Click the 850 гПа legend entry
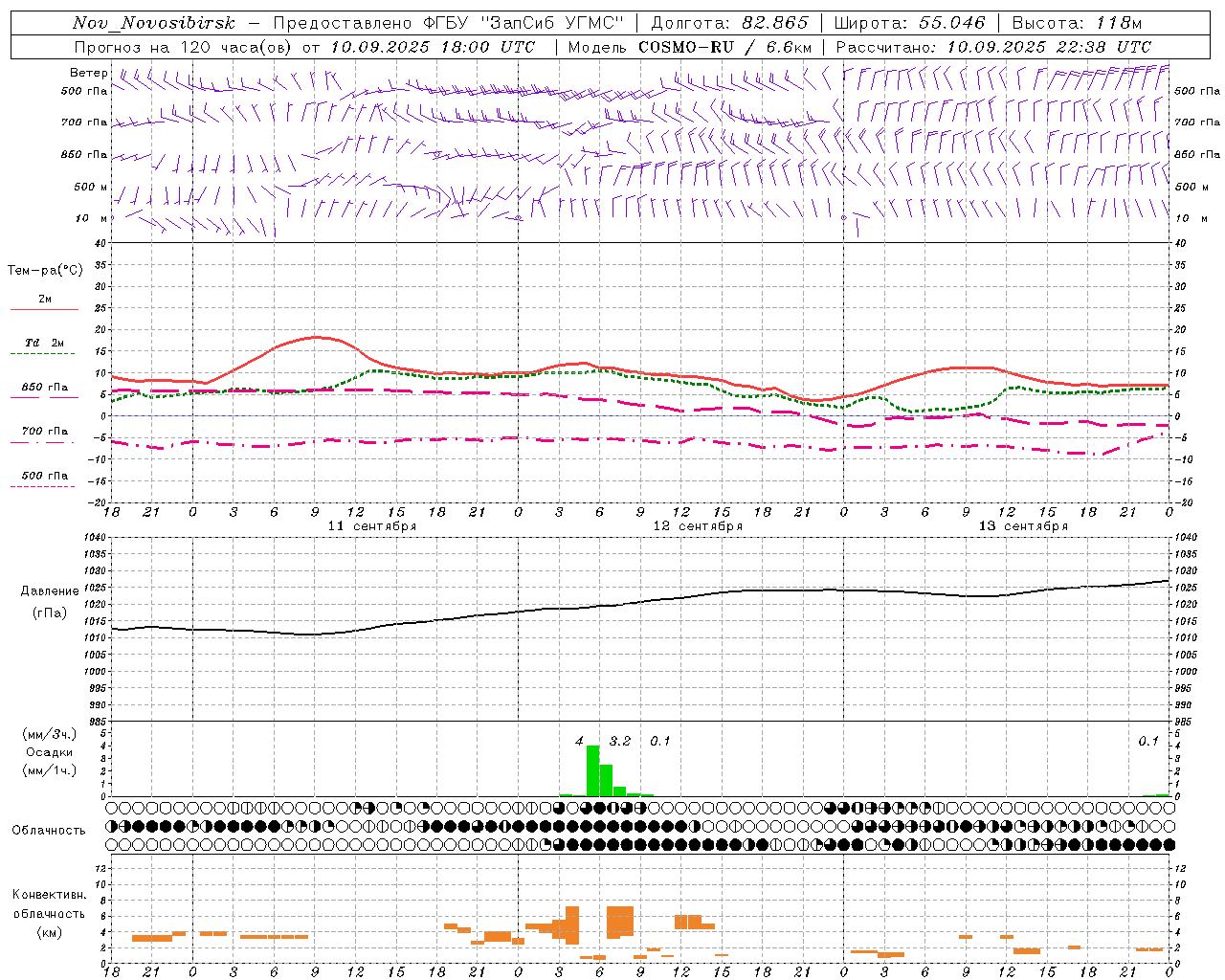The height and width of the screenshot is (980, 1225). click(x=45, y=391)
